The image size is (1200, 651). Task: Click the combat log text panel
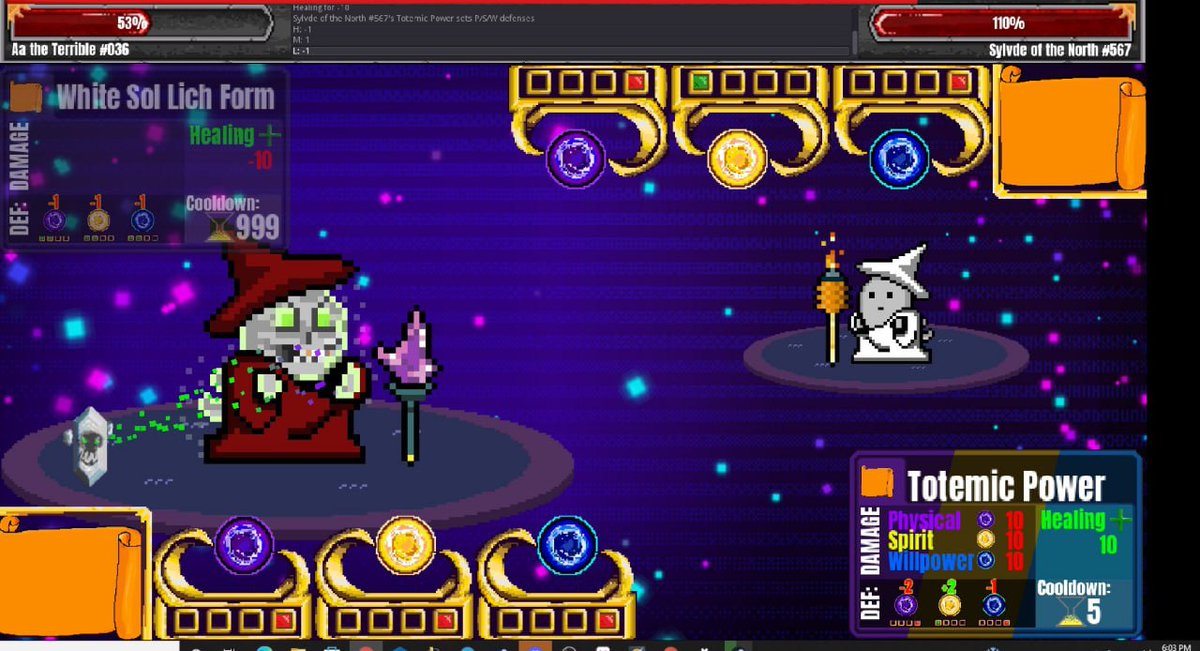coord(570,30)
